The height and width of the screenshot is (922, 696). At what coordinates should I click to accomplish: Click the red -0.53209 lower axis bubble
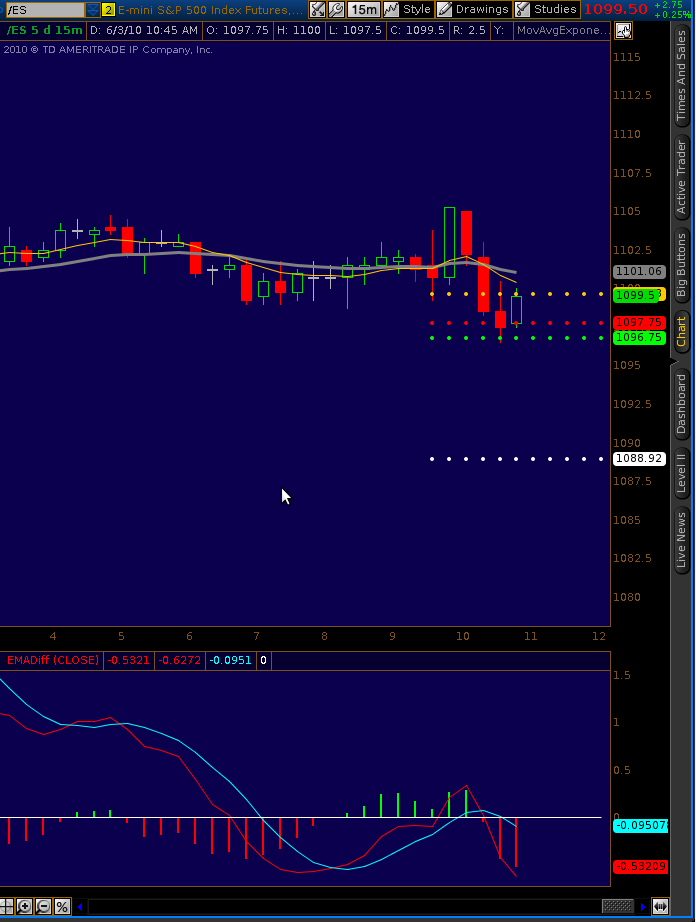(640, 866)
